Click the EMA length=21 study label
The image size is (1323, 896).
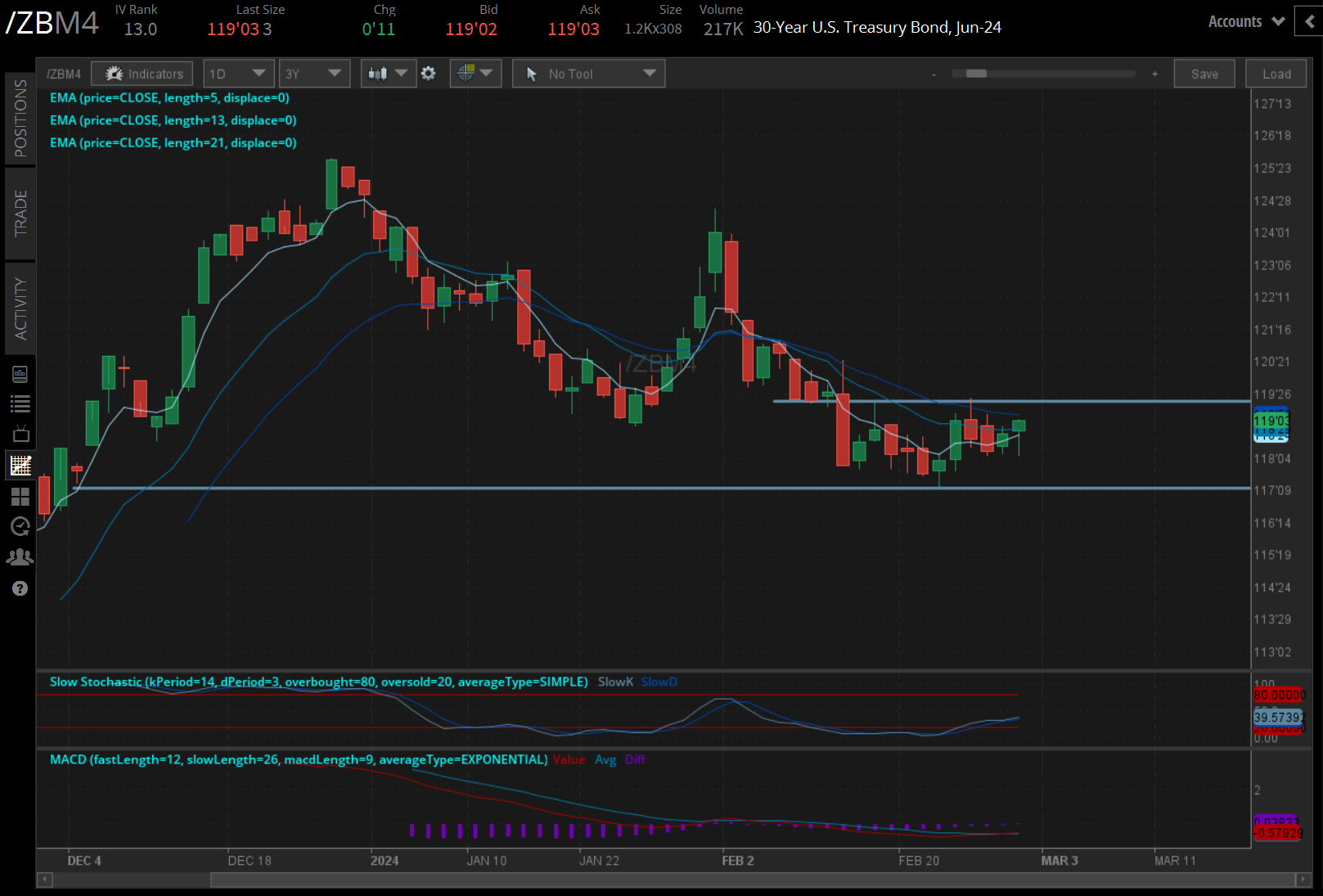click(x=173, y=143)
